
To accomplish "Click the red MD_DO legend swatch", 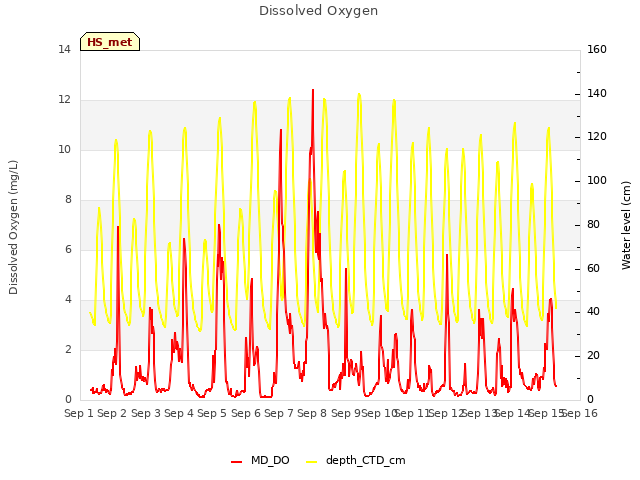I will (x=236, y=462).
